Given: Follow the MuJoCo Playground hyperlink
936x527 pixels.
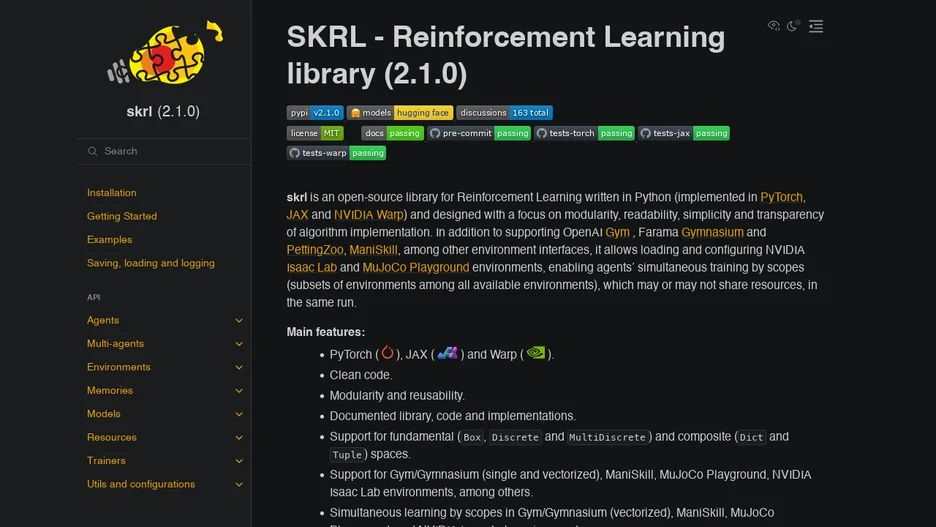Looking at the screenshot, I should [415, 267].
